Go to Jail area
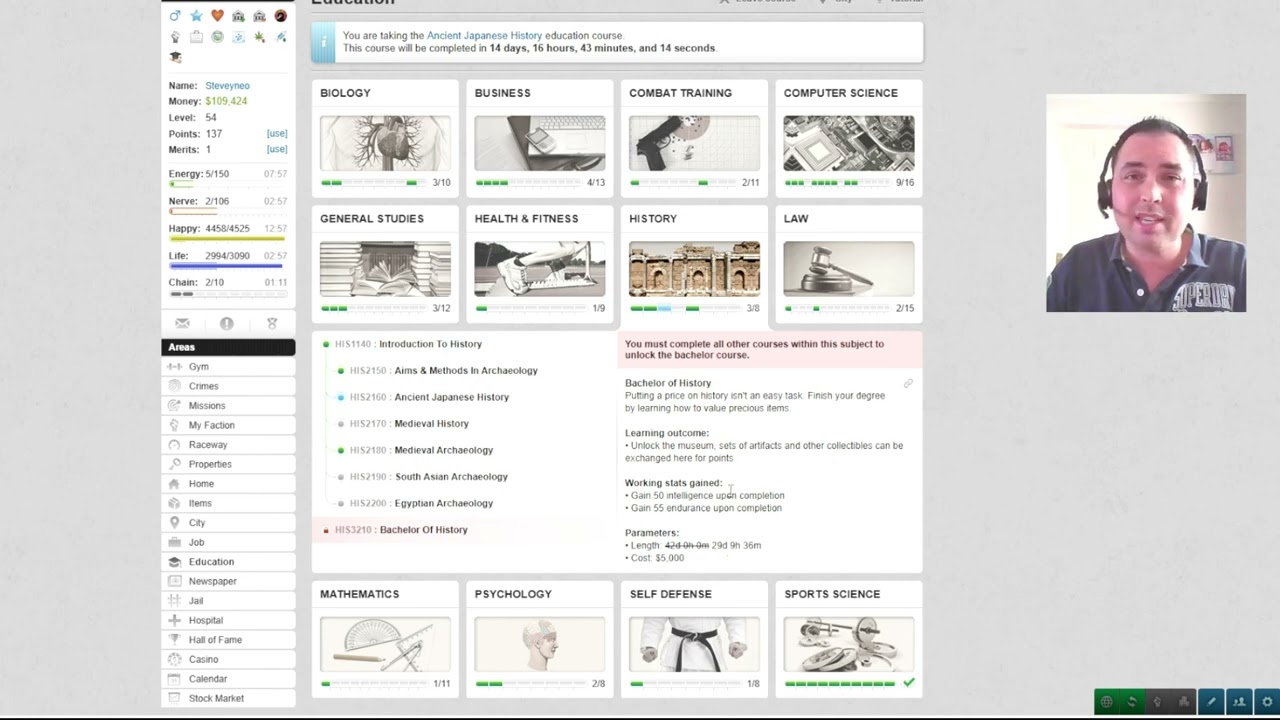 tap(228, 601)
